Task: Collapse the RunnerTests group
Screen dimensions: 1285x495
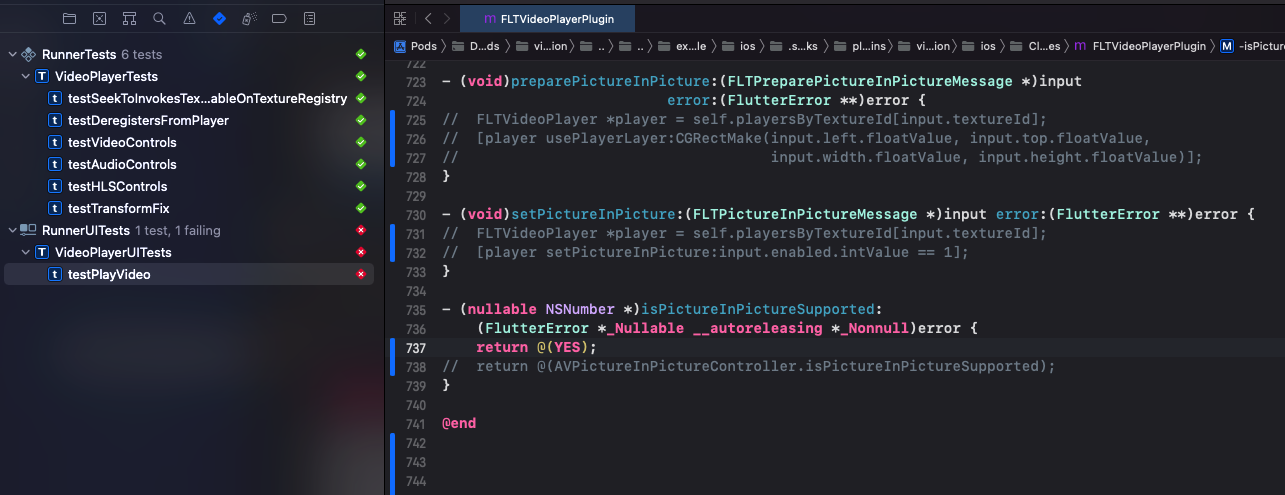Action: pyautogui.click(x=11, y=54)
